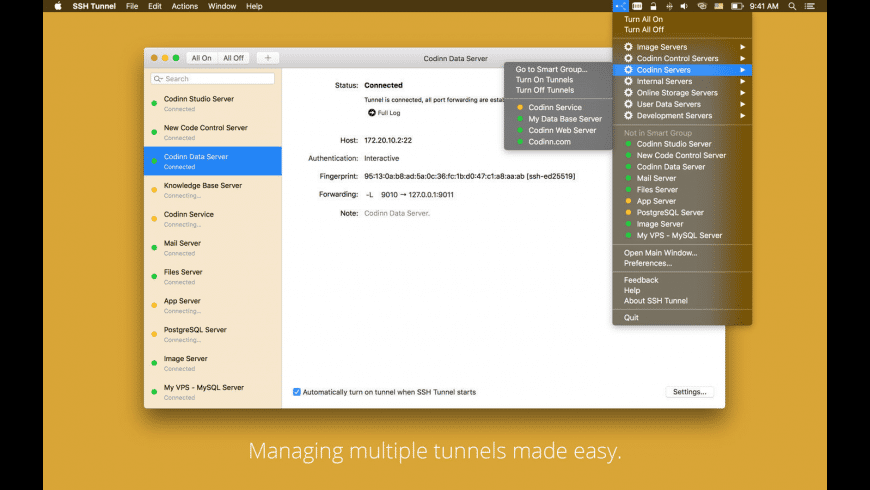This screenshot has height=490, width=870.
Task: Click the All Off button
Action: (x=234, y=58)
